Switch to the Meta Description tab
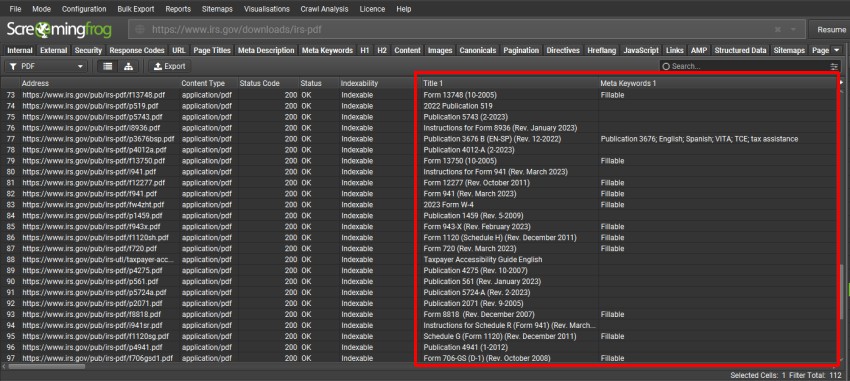This screenshot has height=381, width=850. pos(266,50)
